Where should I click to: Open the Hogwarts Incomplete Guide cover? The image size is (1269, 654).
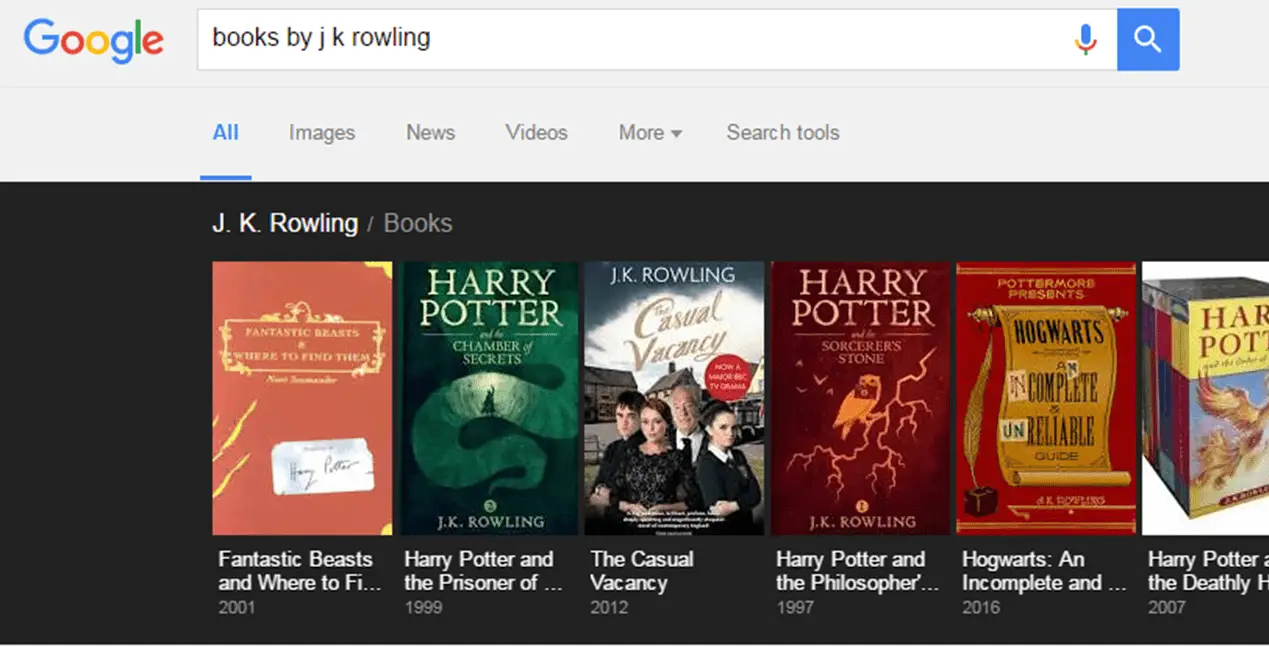click(1046, 398)
